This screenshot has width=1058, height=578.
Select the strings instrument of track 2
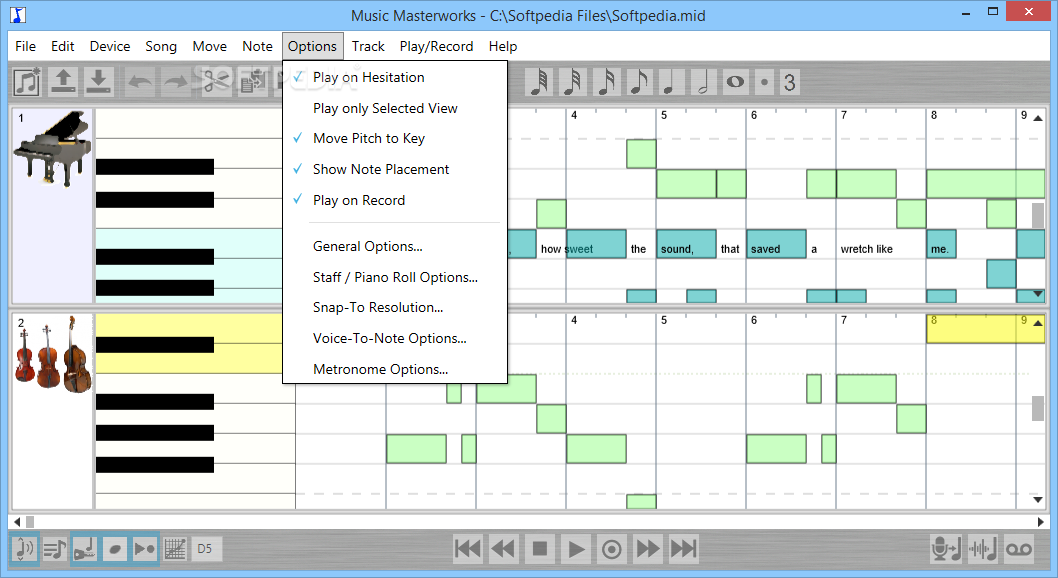tap(53, 355)
